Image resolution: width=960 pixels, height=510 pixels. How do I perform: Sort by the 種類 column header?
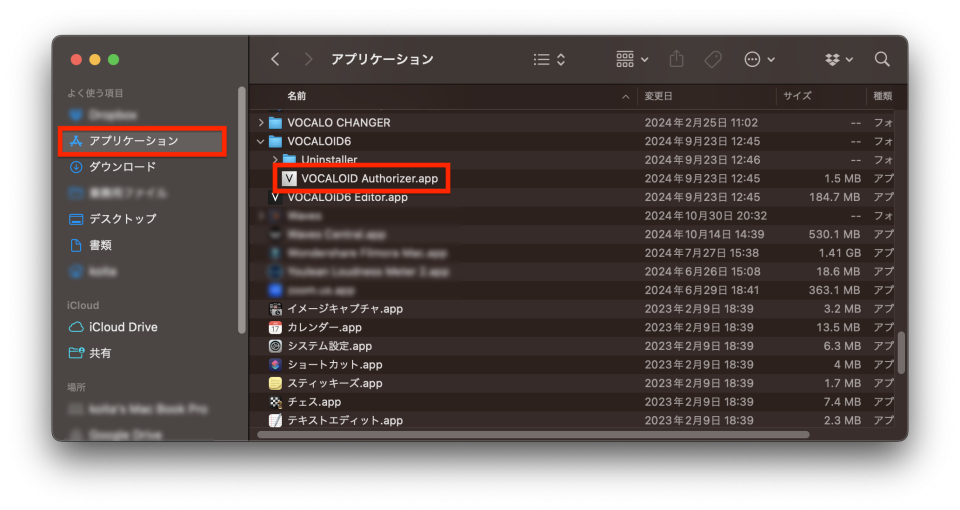click(882, 96)
